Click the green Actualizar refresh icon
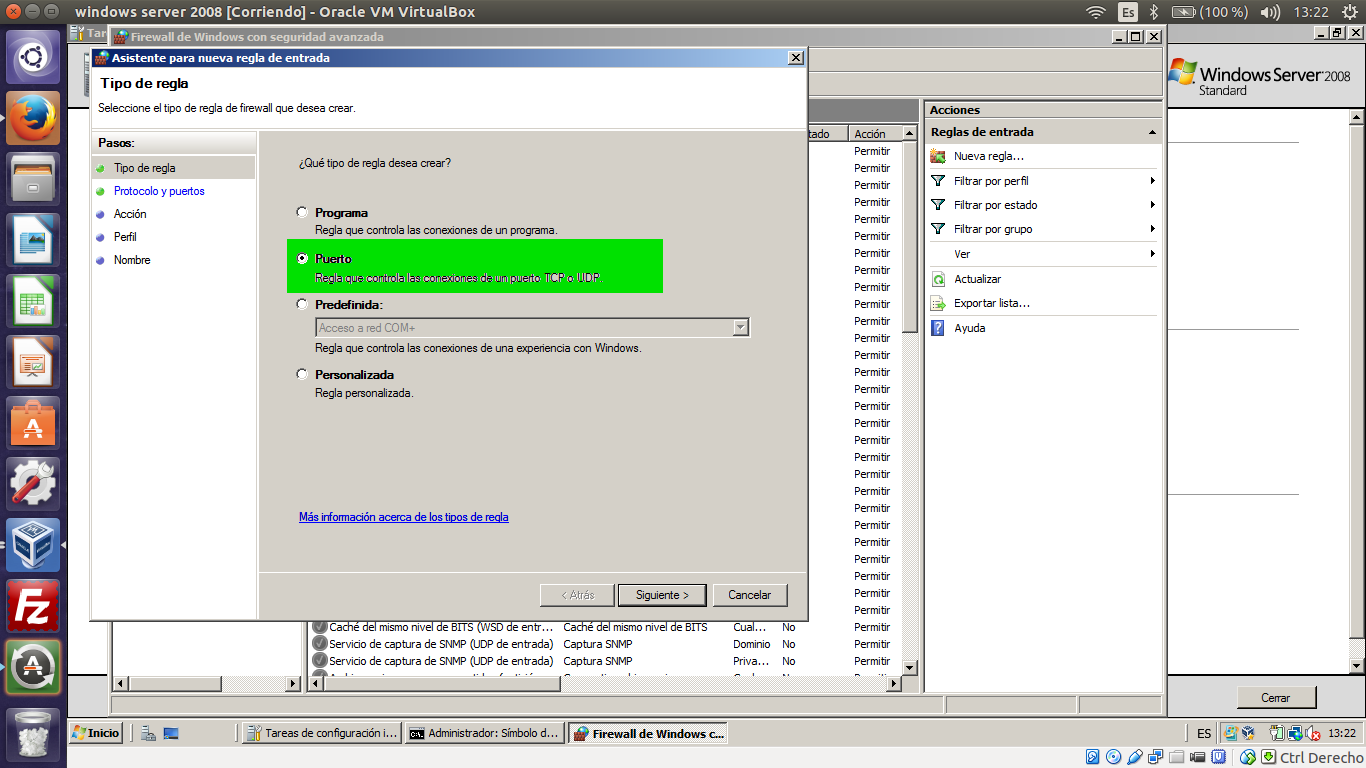 click(938, 279)
